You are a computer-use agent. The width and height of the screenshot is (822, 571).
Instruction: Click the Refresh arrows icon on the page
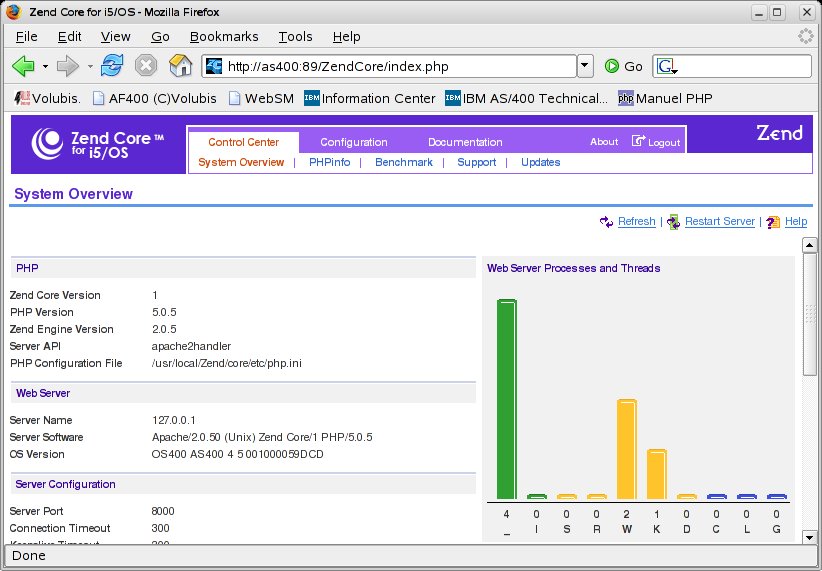click(x=607, y=222)
